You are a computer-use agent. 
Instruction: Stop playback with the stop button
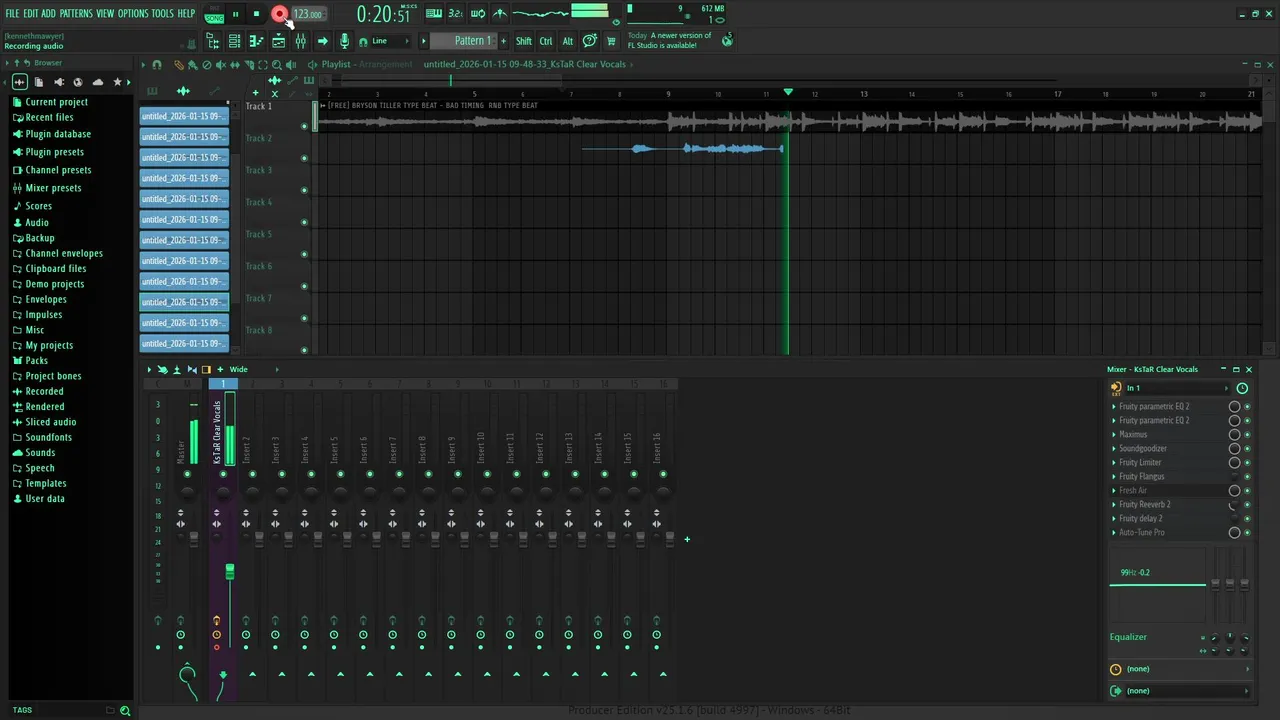(x=256, y=14)
